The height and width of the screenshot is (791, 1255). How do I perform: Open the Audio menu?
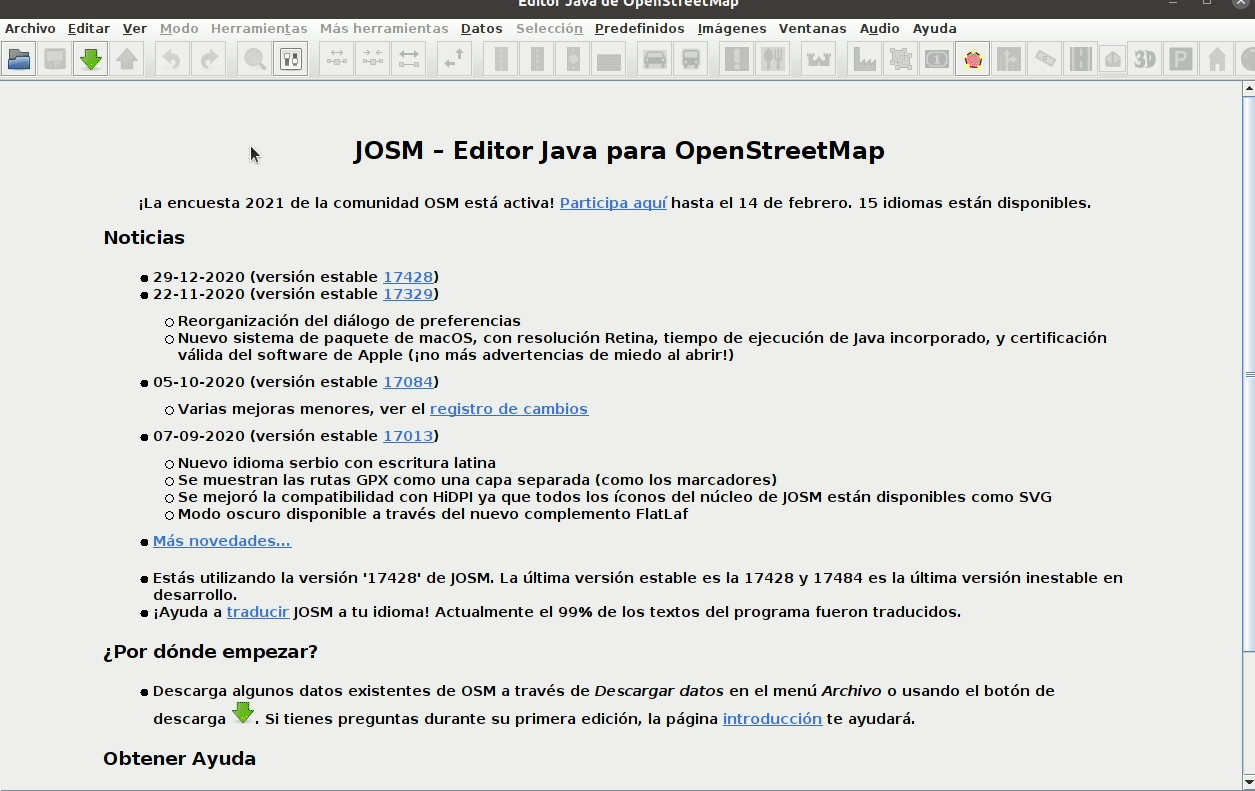pos(880,28)
